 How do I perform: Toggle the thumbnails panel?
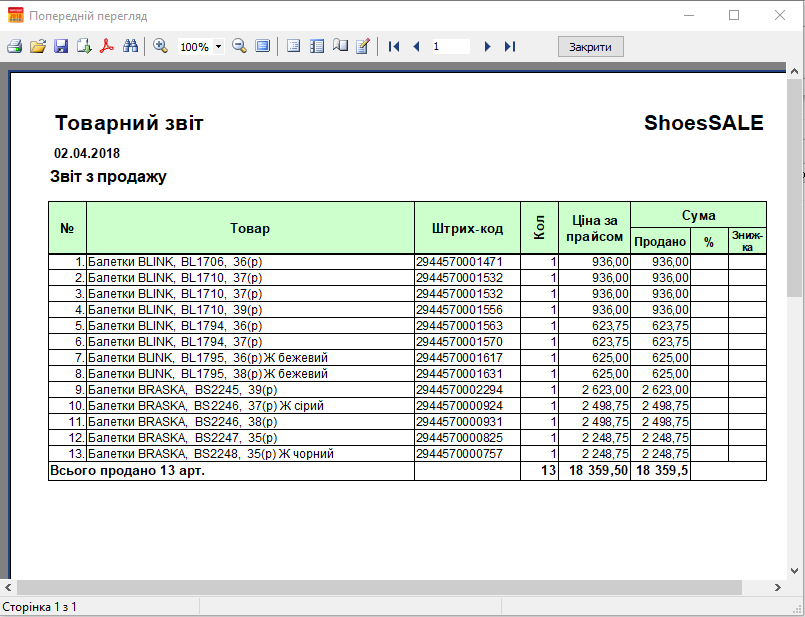click(317, 47)
